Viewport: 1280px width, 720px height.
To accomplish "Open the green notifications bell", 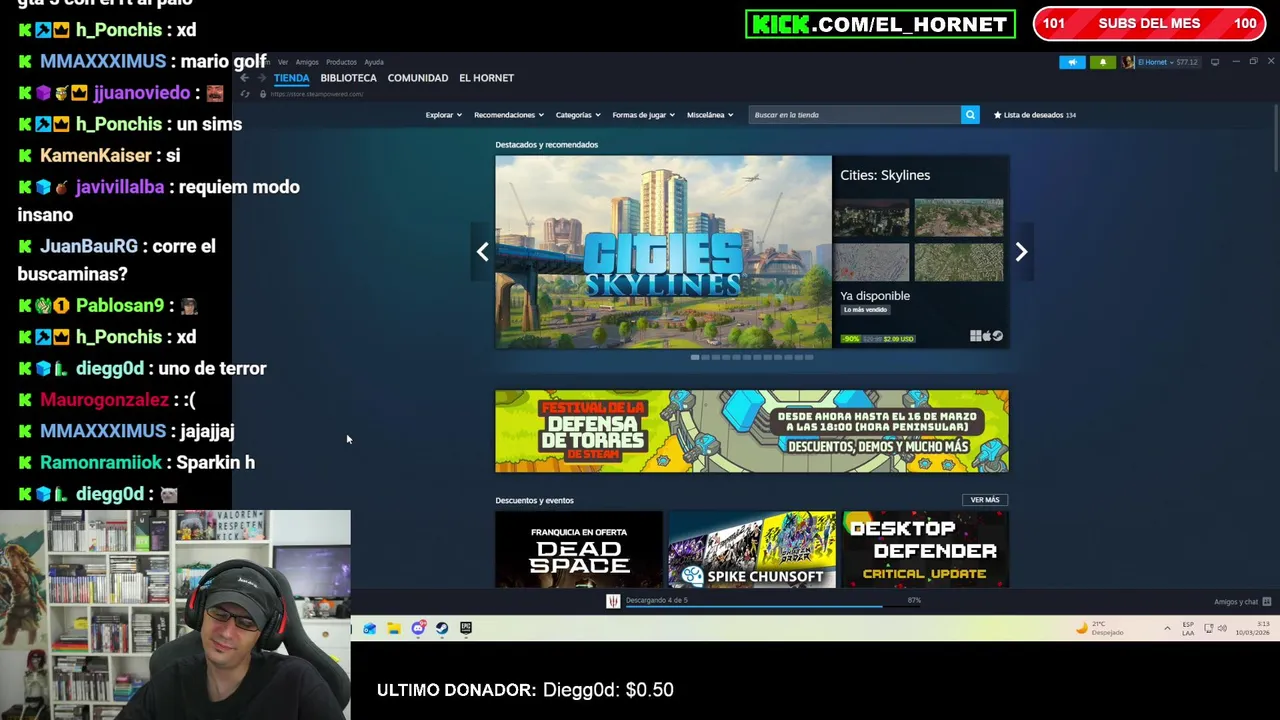I will [1103, 62].
